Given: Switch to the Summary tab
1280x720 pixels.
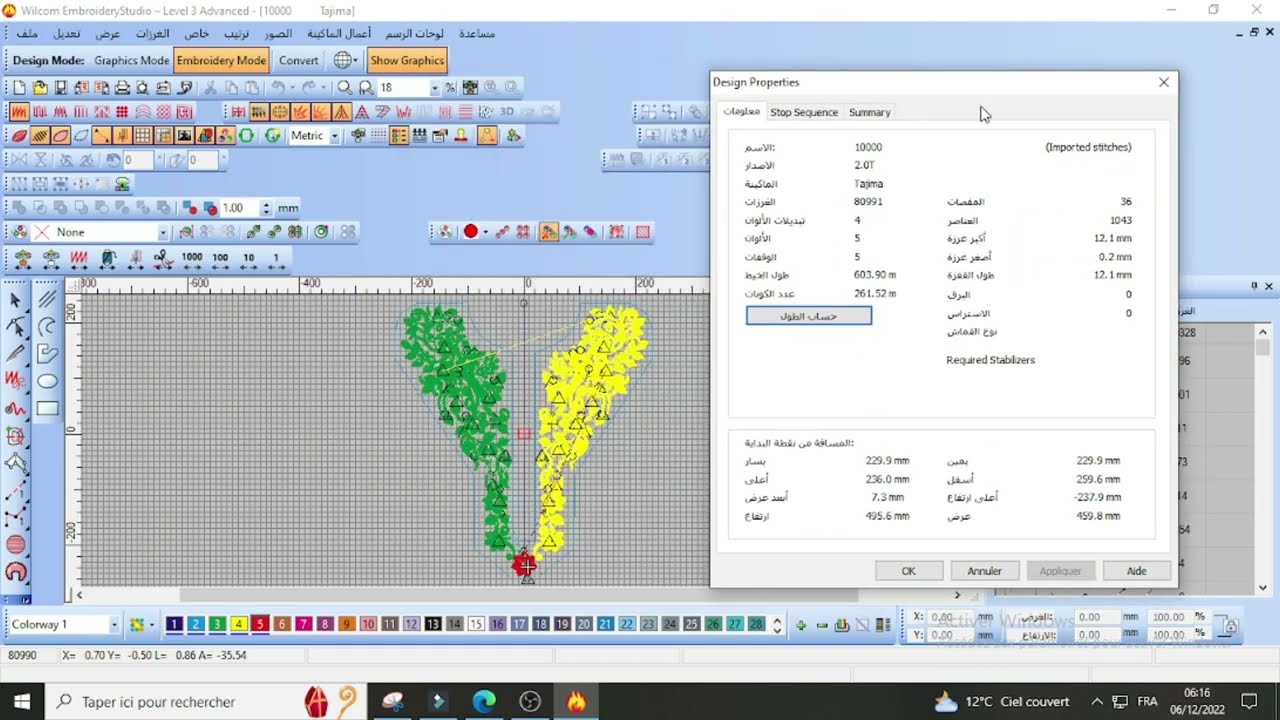Looking at the screenshot, I should pos(869,112).
